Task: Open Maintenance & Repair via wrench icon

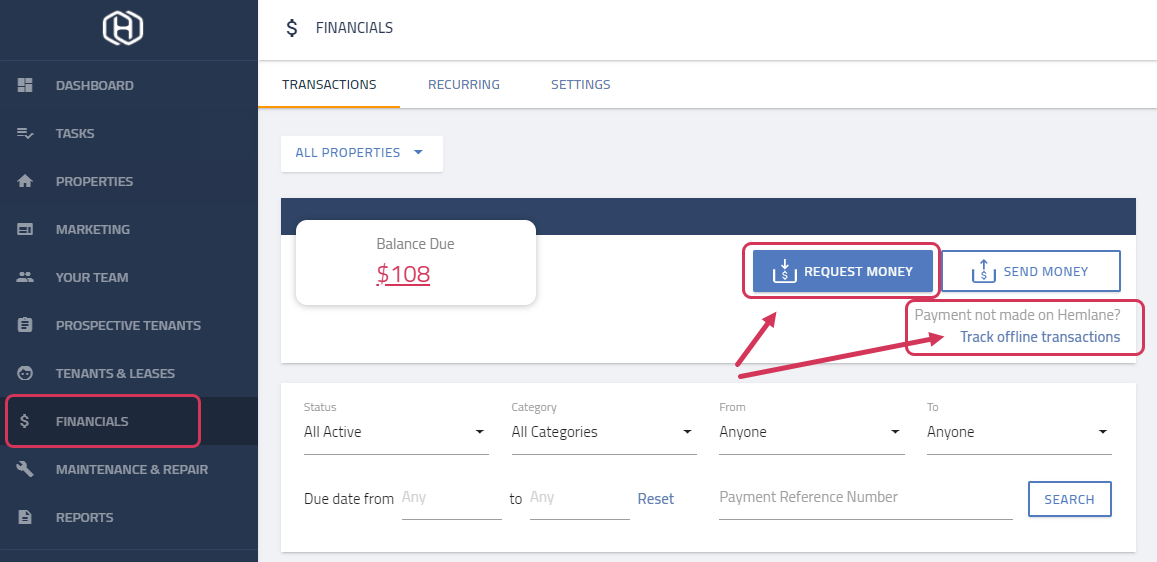Action: click(x=25, y=469)
